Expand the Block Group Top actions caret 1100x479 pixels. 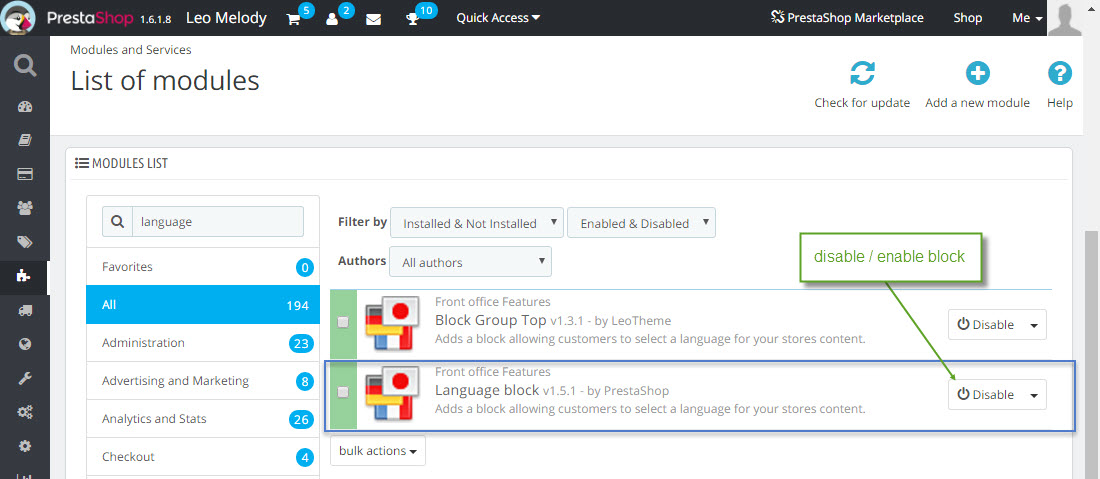coord(1034,325)
